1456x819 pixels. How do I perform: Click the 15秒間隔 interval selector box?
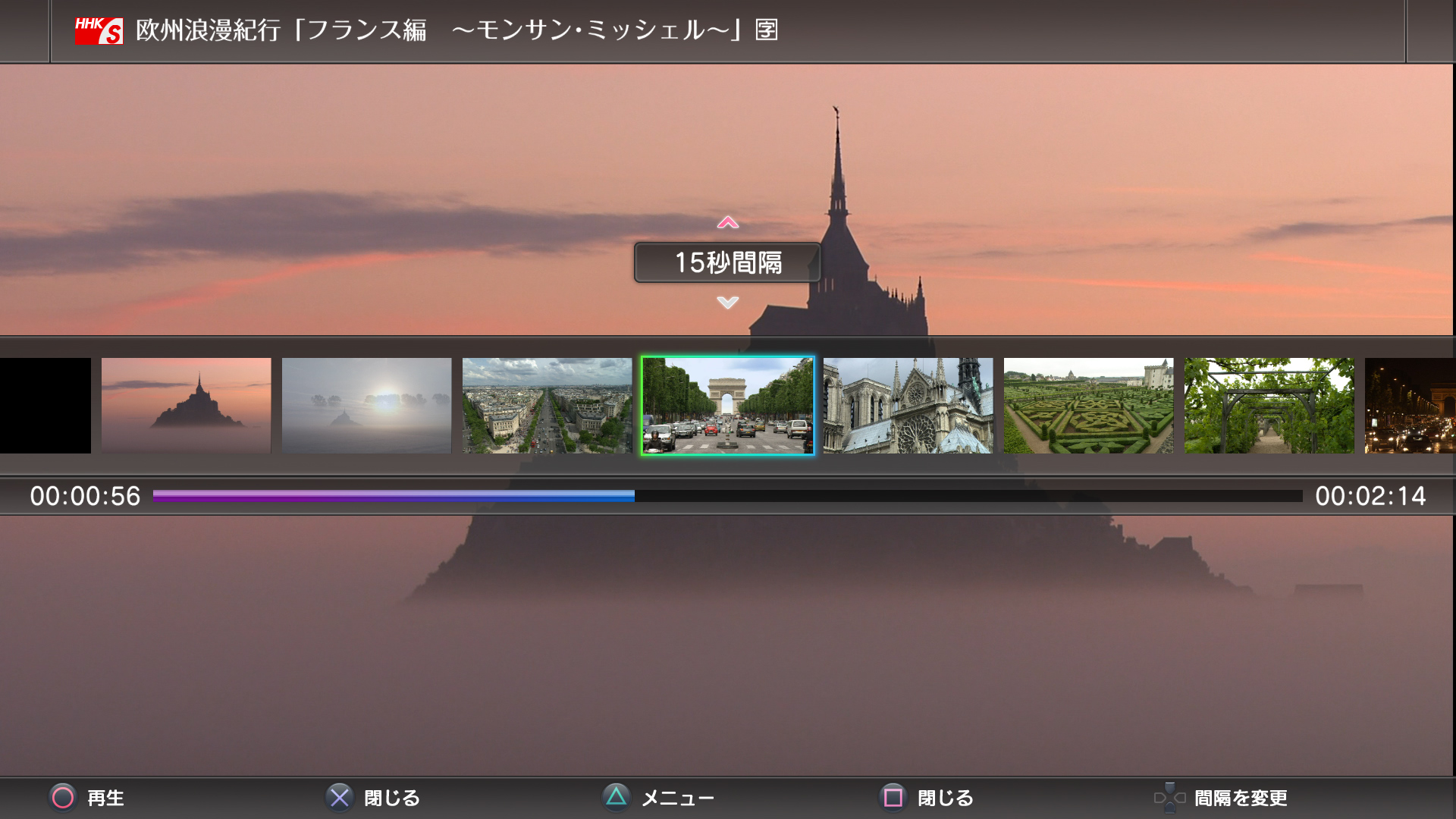click(x=727, y=262)
